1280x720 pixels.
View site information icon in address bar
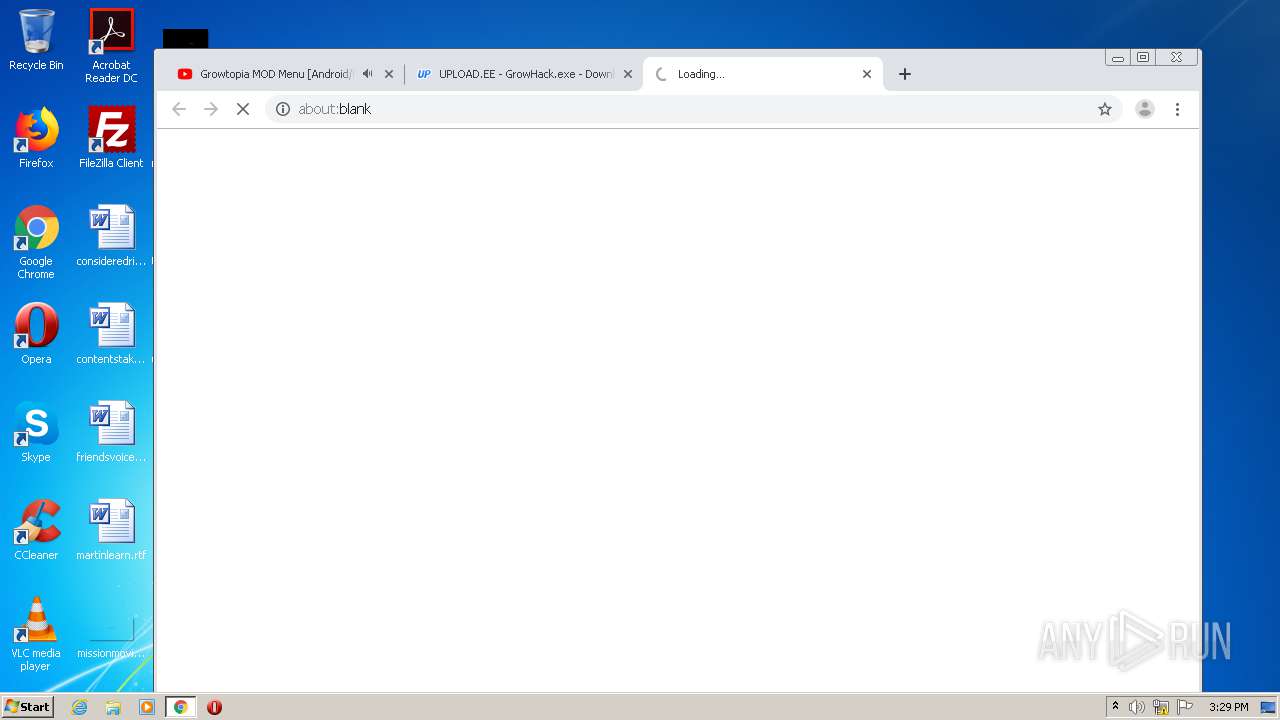[x=283, y=109]
